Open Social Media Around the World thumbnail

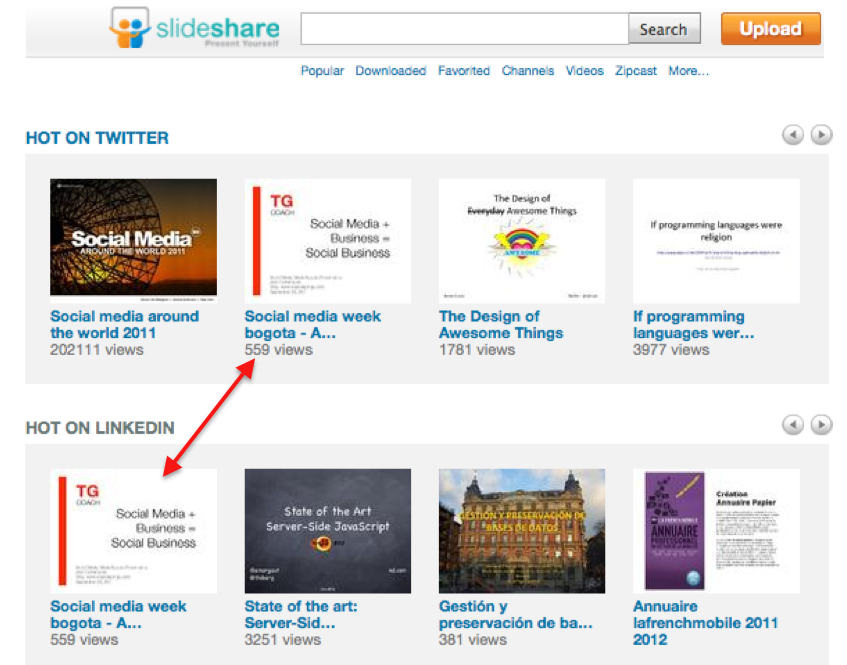coord(133,240)
